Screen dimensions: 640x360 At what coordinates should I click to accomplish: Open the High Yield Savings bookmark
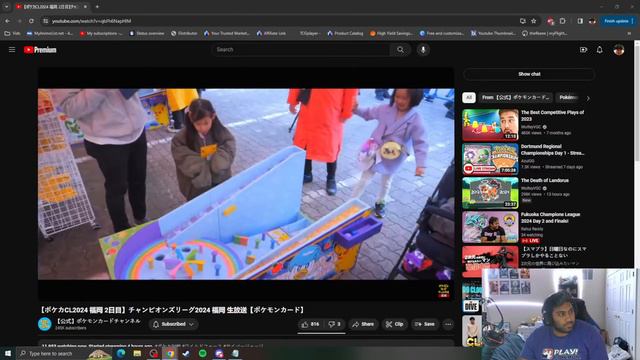[391, 33]
